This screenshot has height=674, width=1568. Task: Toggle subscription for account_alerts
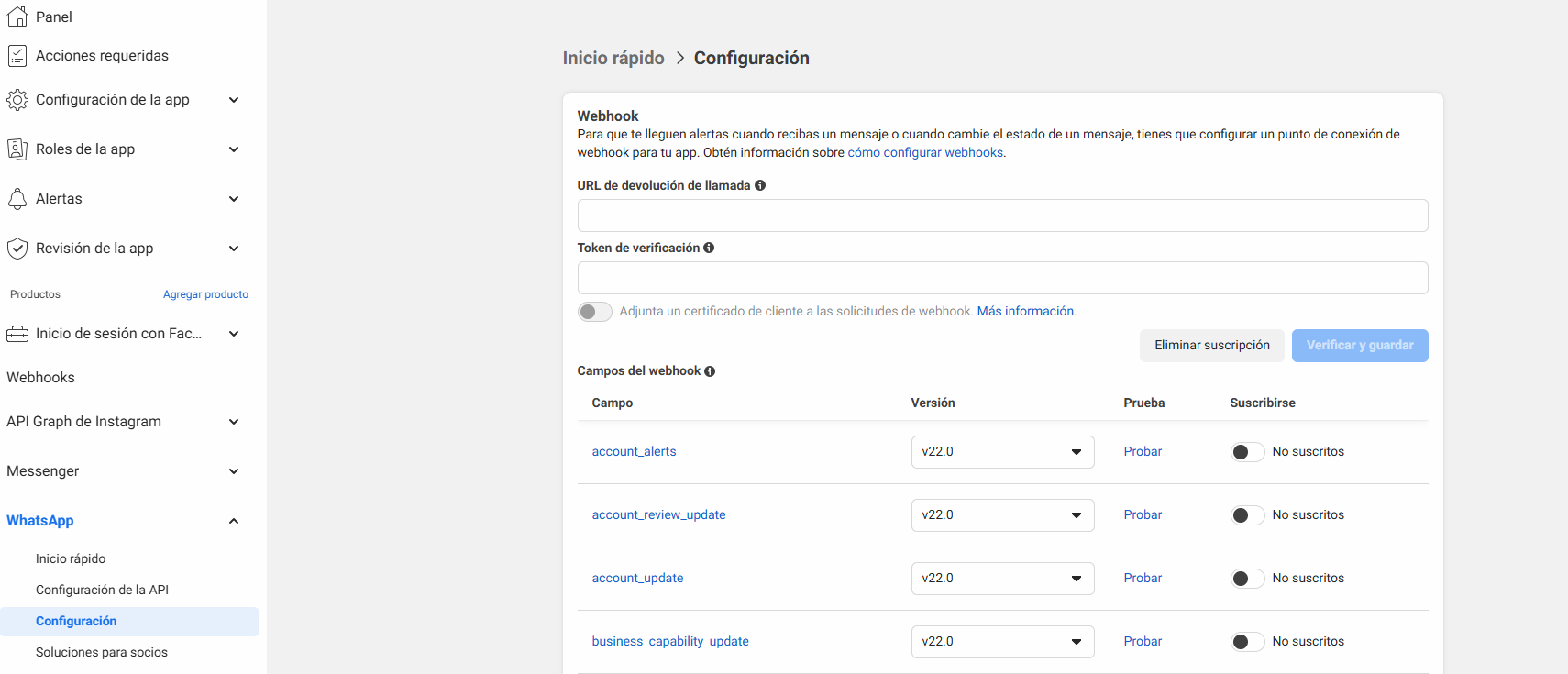[x=1246, y=452]
